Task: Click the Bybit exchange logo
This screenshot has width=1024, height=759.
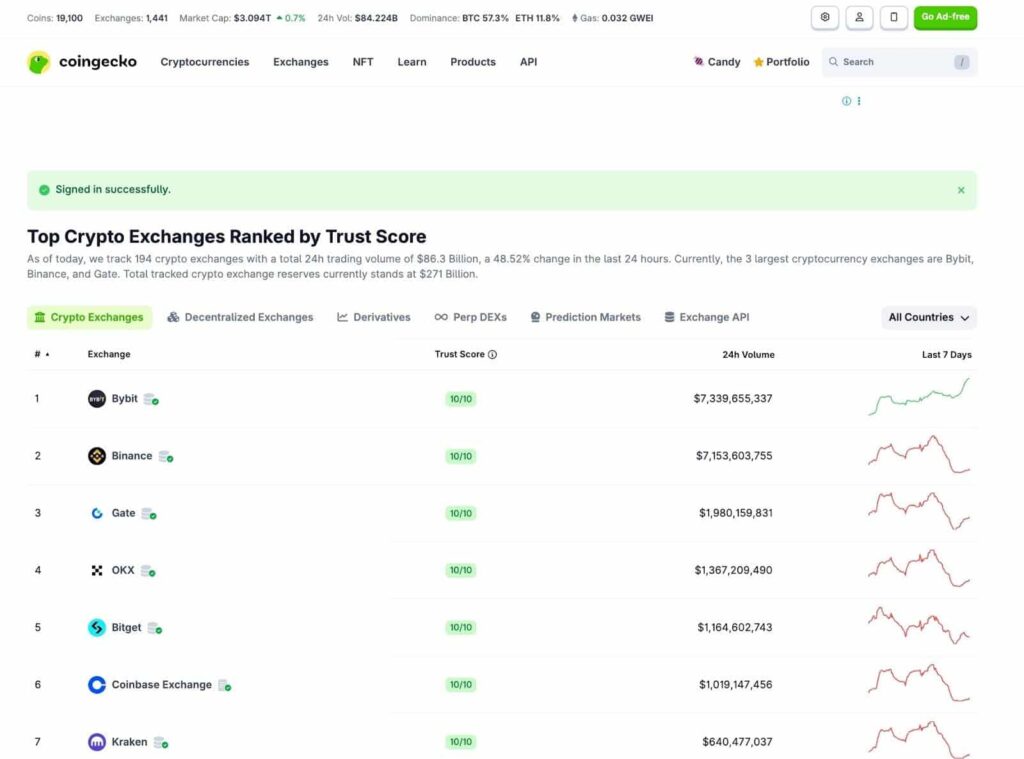Action: tap(95, 398)
